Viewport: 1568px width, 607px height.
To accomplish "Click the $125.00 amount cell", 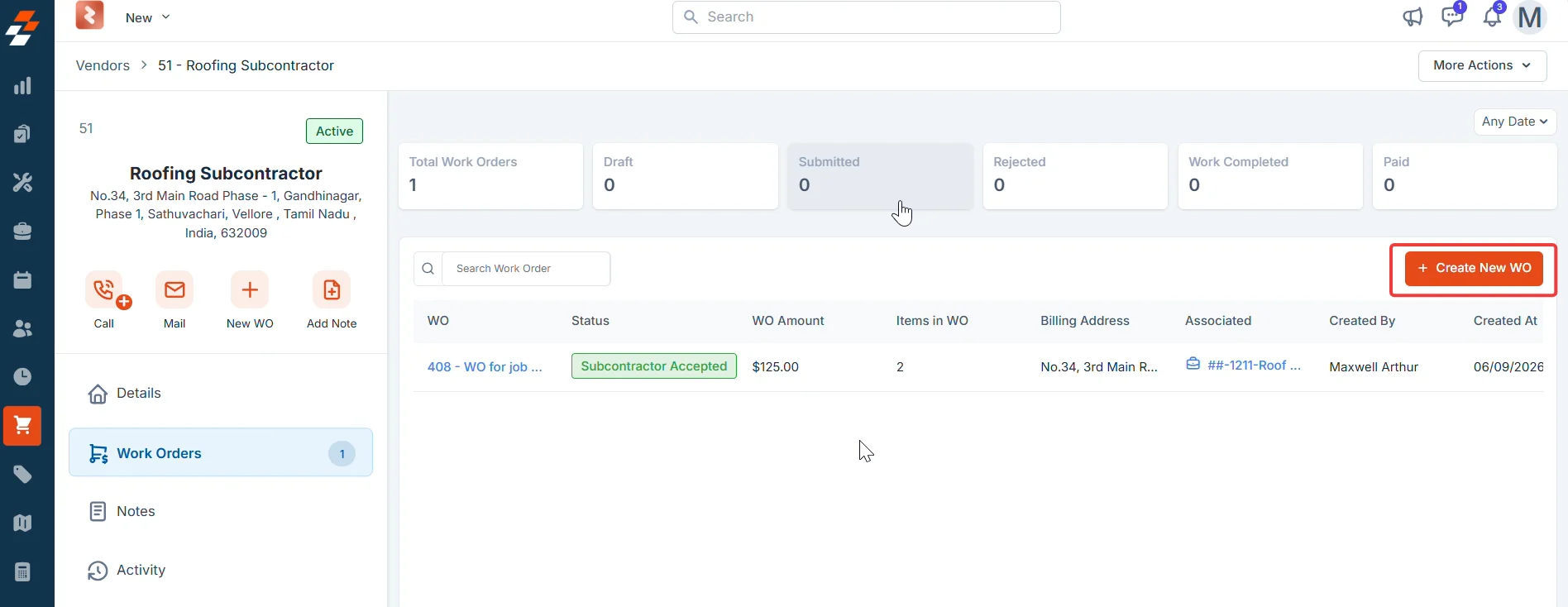I will click(x=776, y=367).
